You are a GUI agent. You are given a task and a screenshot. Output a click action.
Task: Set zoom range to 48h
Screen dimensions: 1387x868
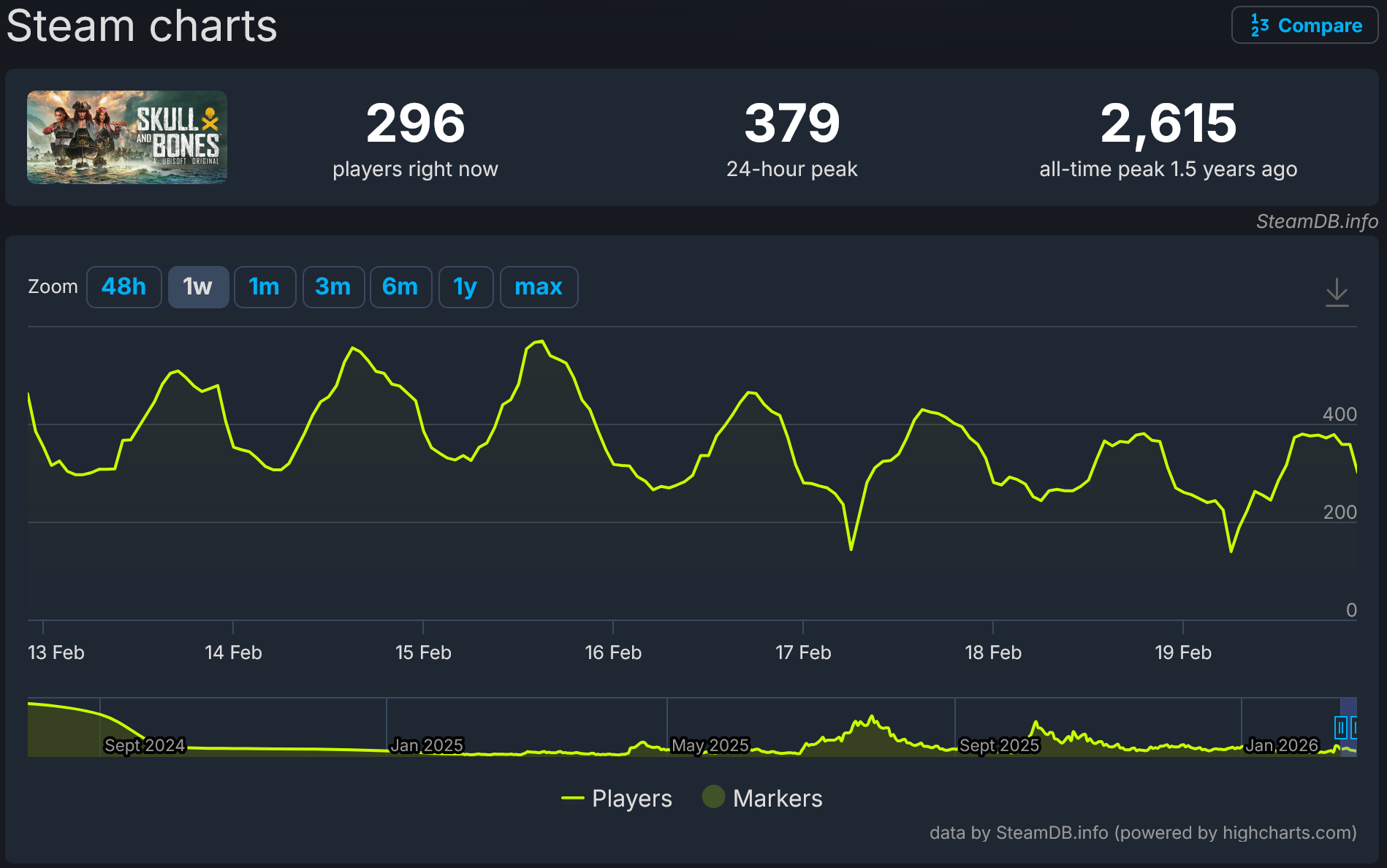pyautogui.click(x=123, y=287)
